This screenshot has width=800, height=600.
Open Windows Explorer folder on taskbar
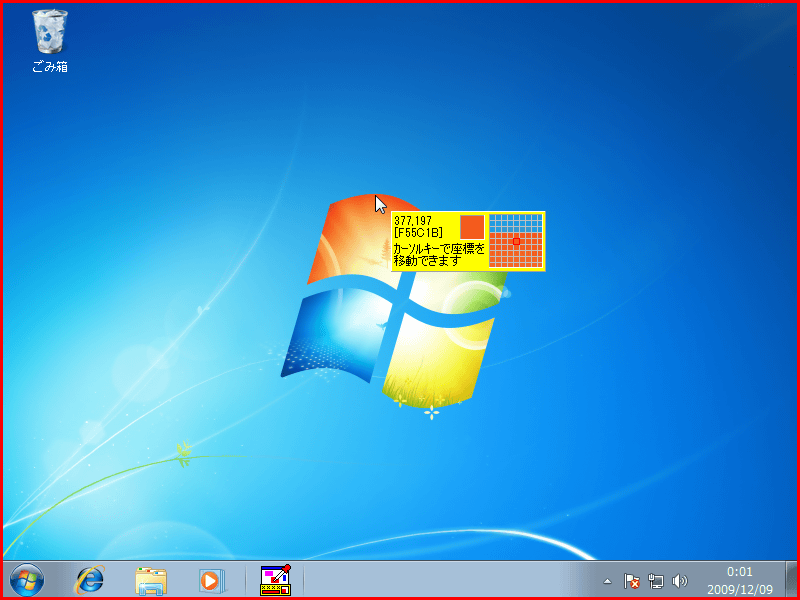pyautogui.click(x=151, y=581)
